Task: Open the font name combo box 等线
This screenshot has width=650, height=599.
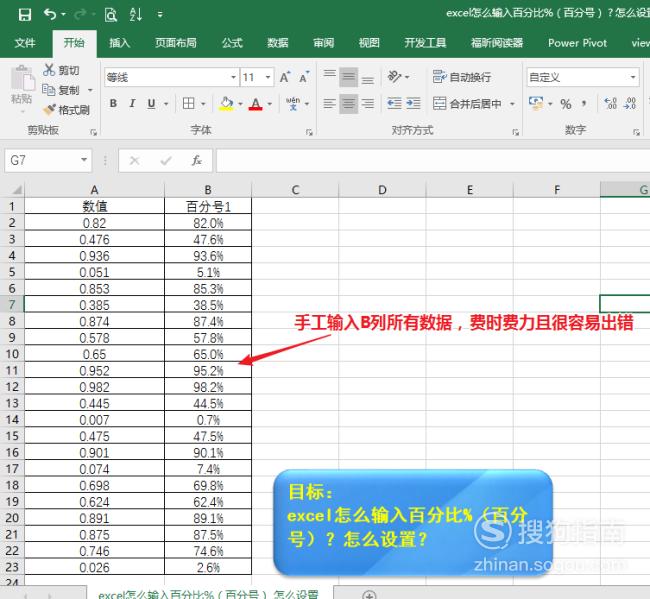Action: 172,78
